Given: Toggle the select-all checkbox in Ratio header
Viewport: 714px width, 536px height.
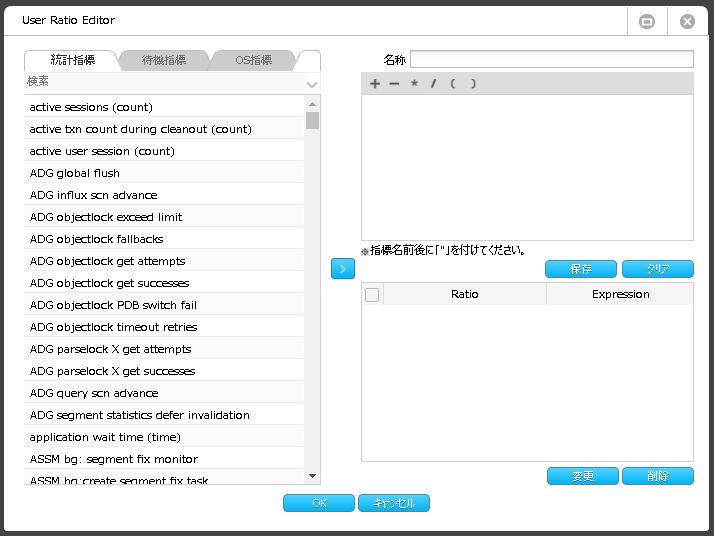Looking at the screenshot, I should point(372,295).
